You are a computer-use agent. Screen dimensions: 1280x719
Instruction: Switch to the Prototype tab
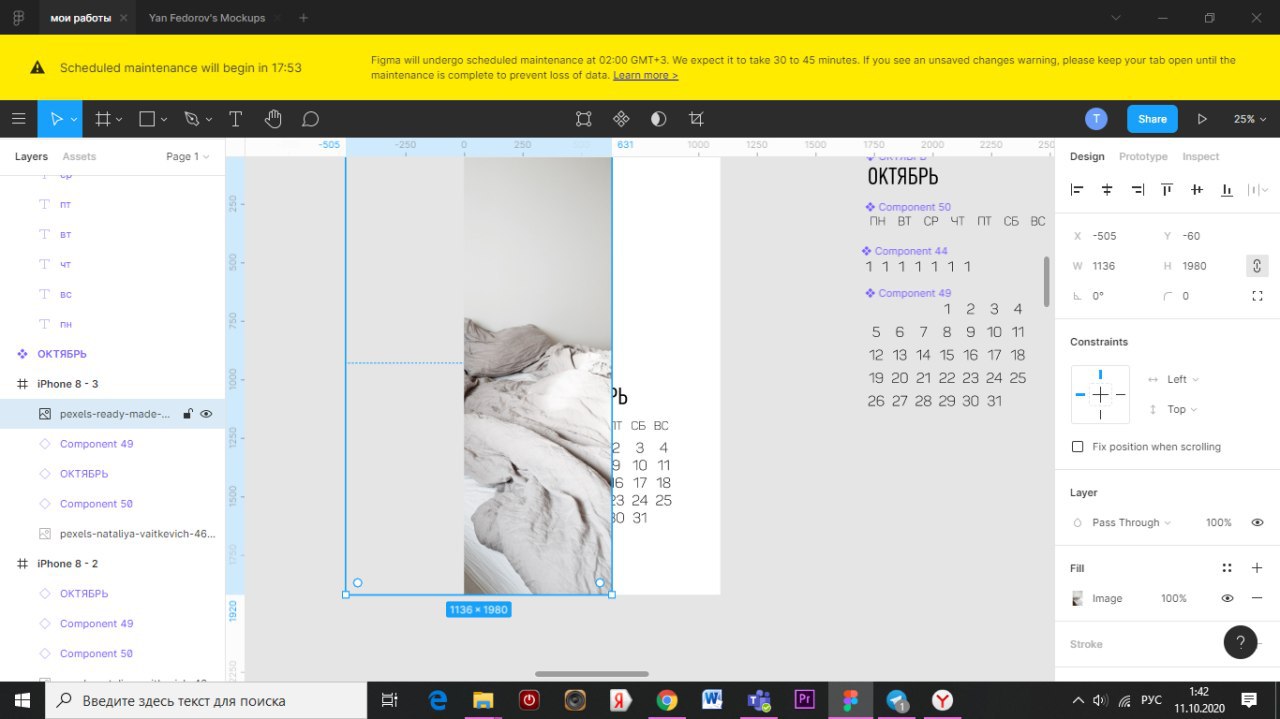(x=1143, y=156)
